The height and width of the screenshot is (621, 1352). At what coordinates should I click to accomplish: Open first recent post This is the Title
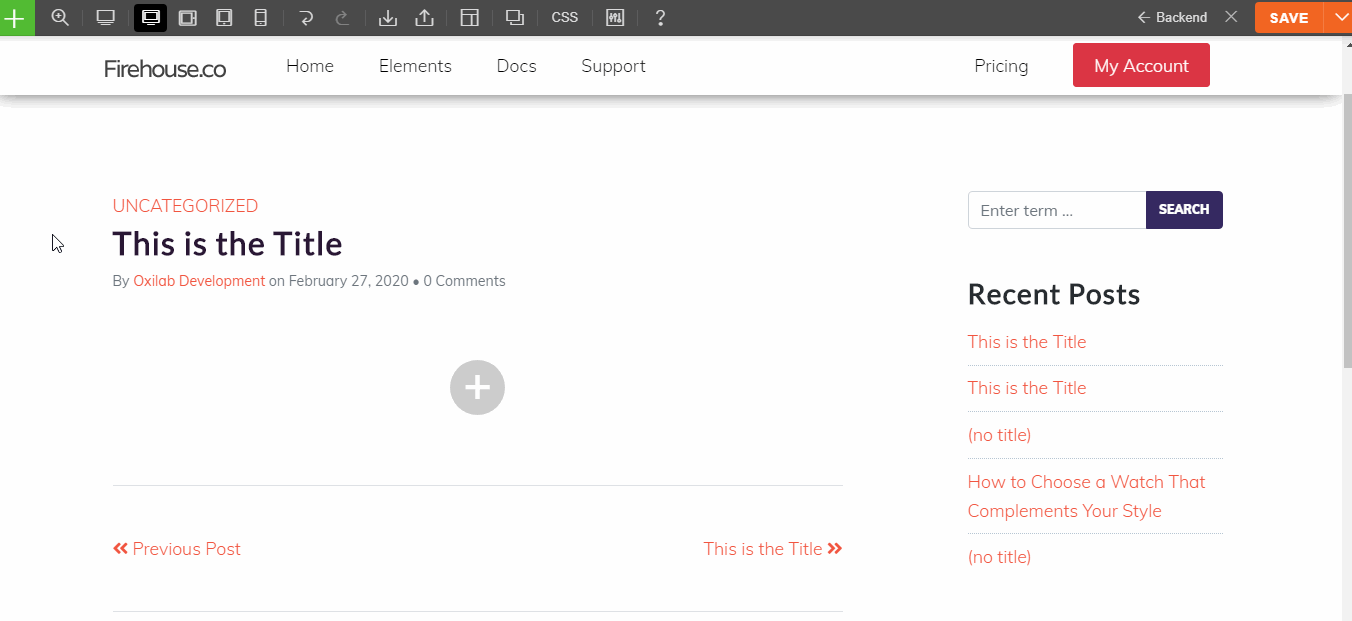pyautogui.click(x=1027, y=342)
